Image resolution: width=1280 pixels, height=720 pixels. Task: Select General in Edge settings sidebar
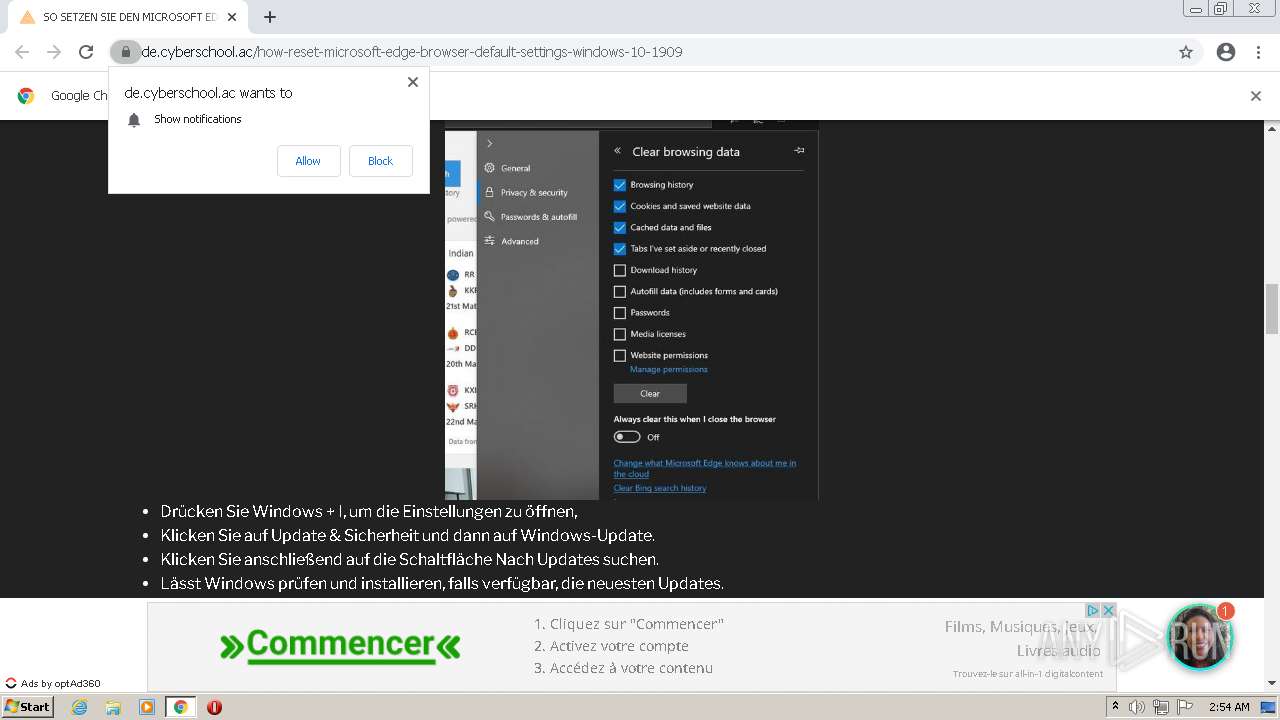[507, 168]
